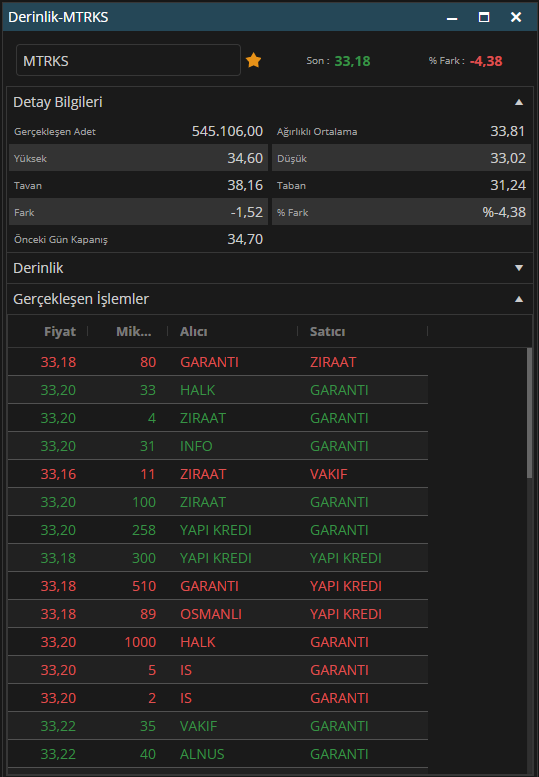Click the MTRKS symbol input field
The width and height of the screenshot is (539, 777).
point(128,60)
